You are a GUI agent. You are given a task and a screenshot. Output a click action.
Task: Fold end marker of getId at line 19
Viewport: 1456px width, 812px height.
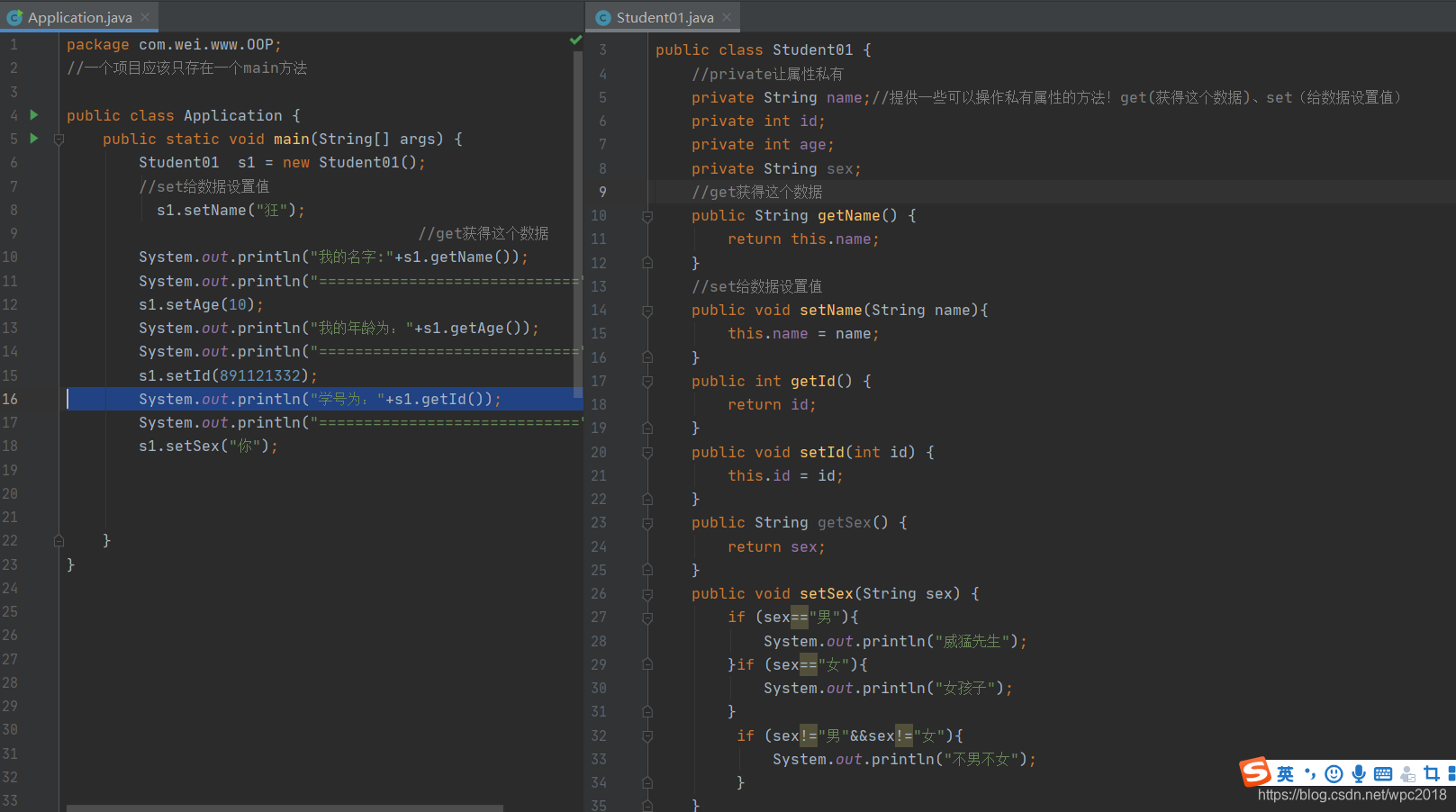[x=647, y=429]
